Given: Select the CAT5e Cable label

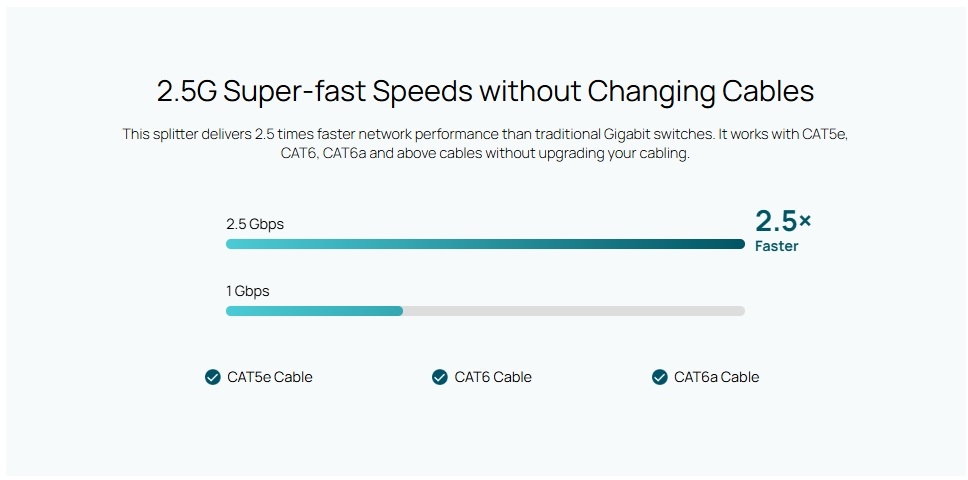Looking at the screenshot, I should pyautogui.click(x=270, y=377).
